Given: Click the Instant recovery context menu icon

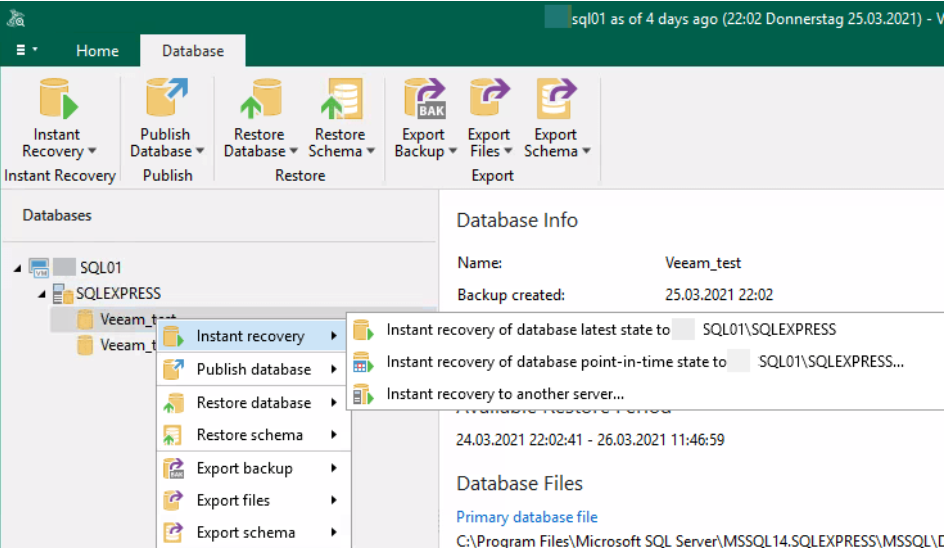Looking at the screenshot, I should click(174, 336).
